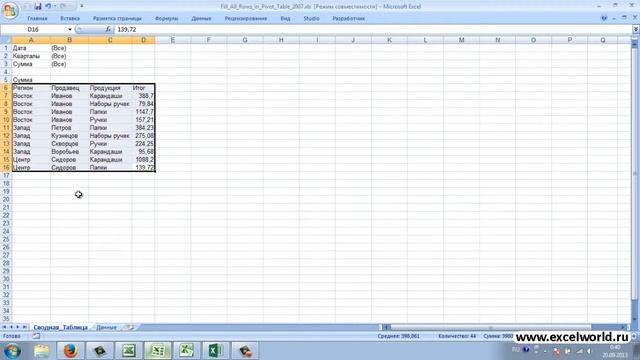This screenshot has height=360, width=640.
Task: Open the green Excel 2013 taskbar icon
Action: point(216,351)
